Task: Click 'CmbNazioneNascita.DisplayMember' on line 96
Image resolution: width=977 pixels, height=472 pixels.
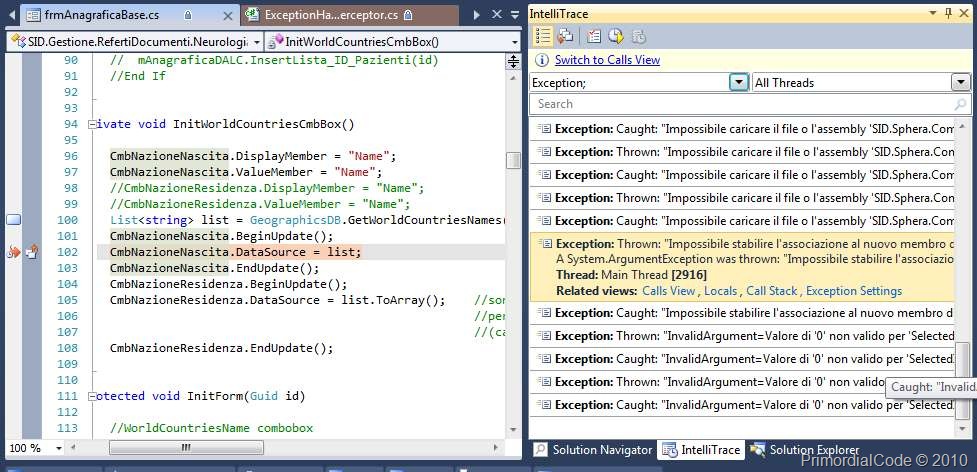Action: (x=218, y=156)
